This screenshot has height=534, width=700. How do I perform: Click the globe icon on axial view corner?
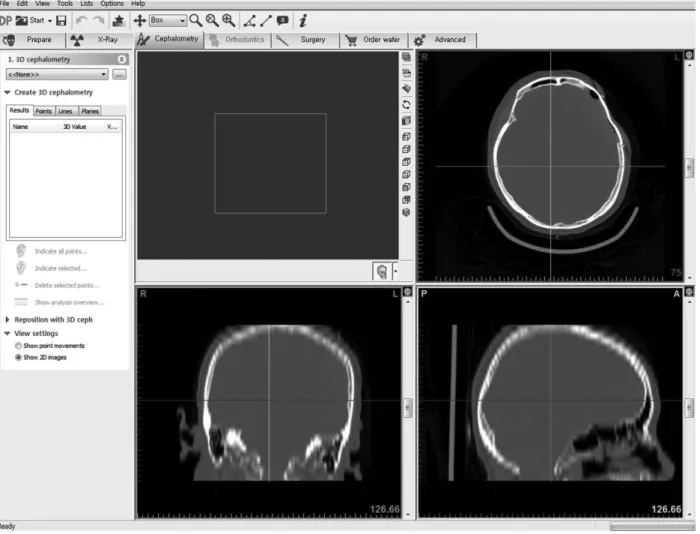pos(689,55)
